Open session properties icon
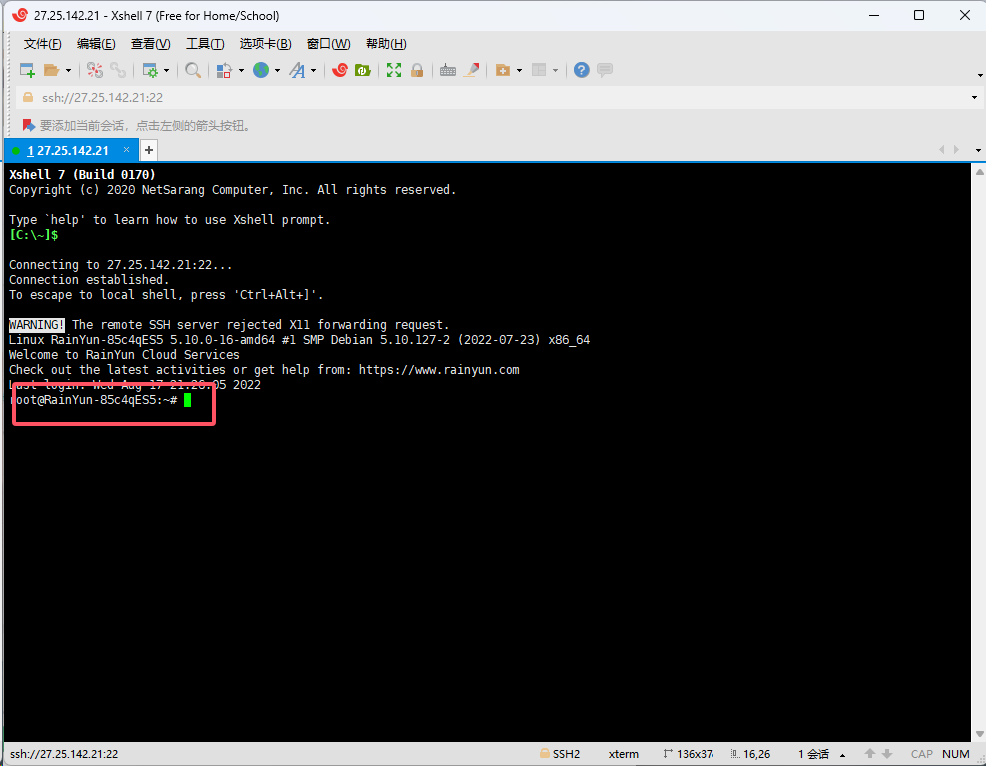Viewport: 986px width, 766px height. pos(150,70)
